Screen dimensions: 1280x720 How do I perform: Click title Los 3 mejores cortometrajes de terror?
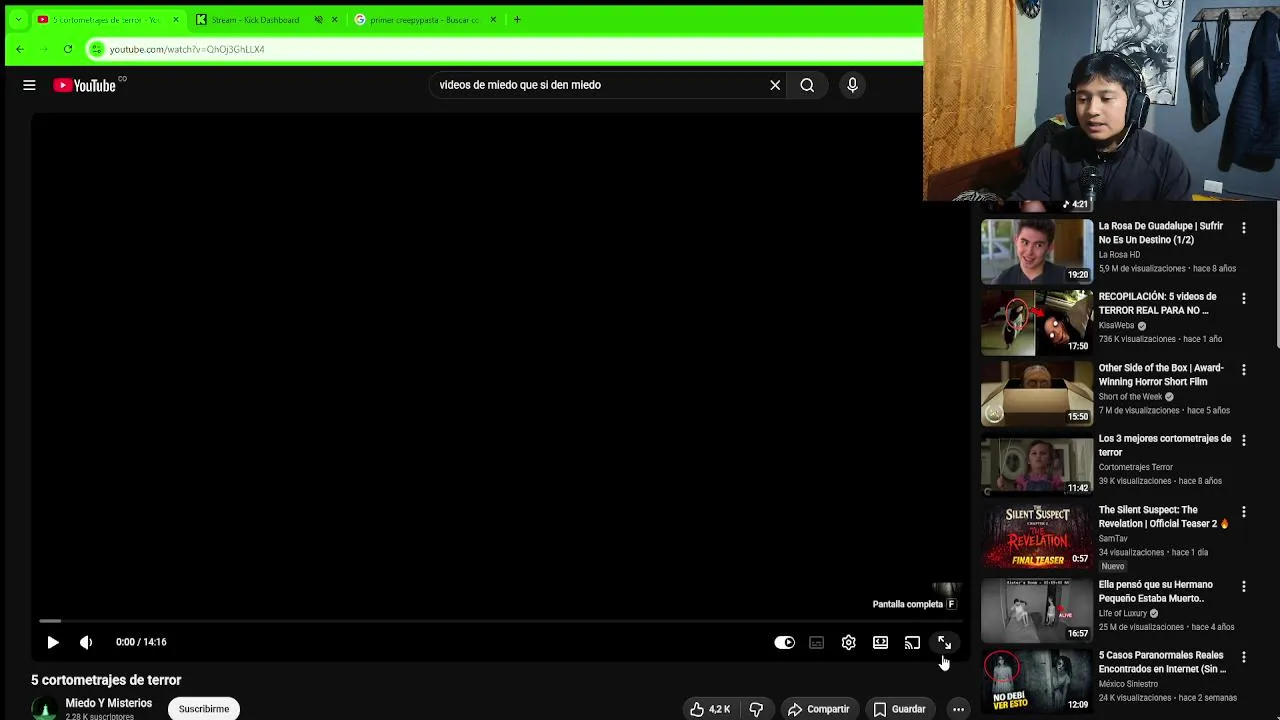1165,446
